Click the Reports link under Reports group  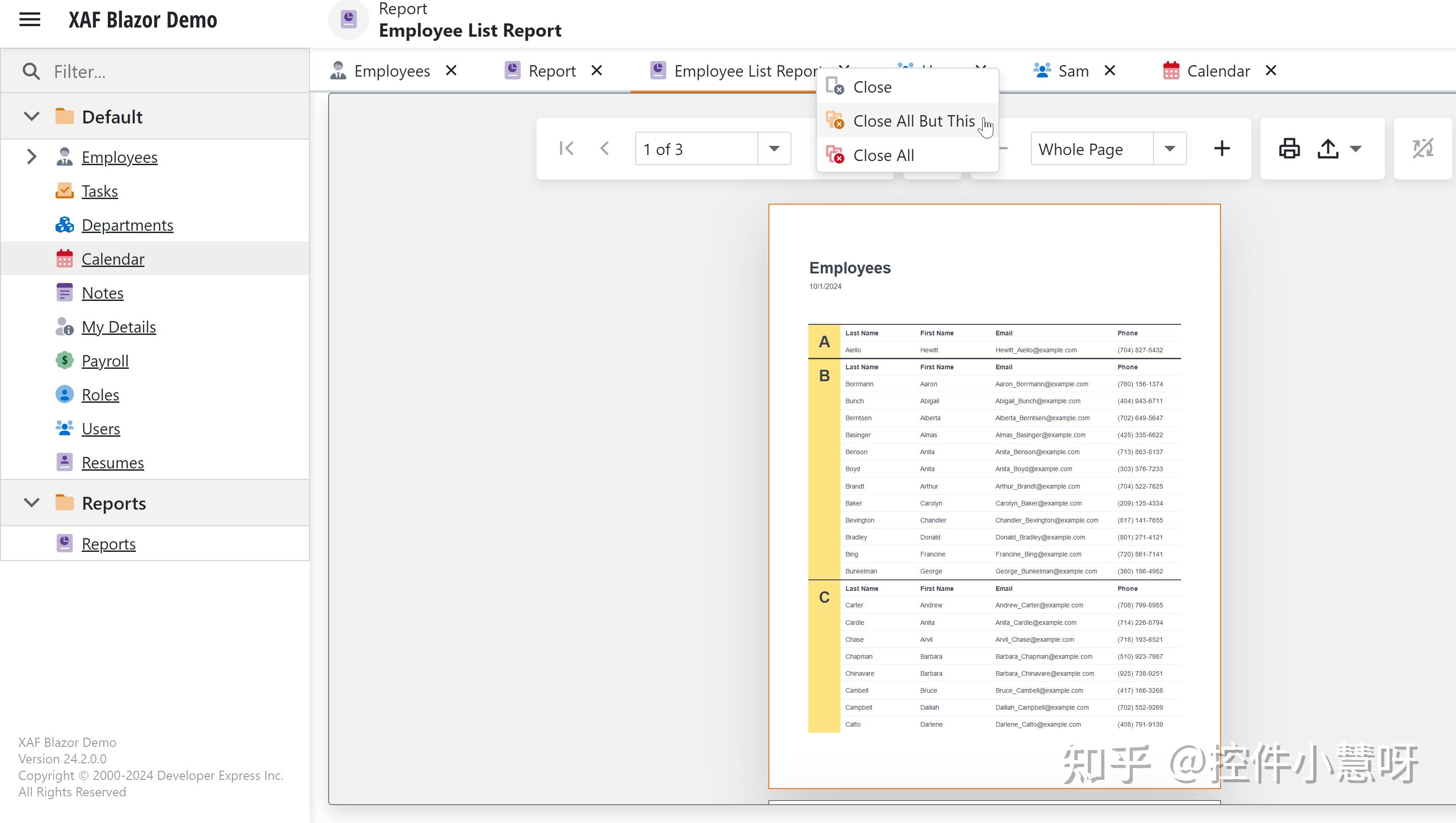point(109,543)
